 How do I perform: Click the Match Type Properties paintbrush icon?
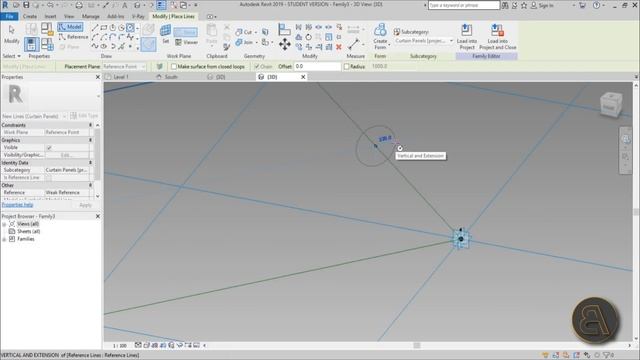(227, 47)
